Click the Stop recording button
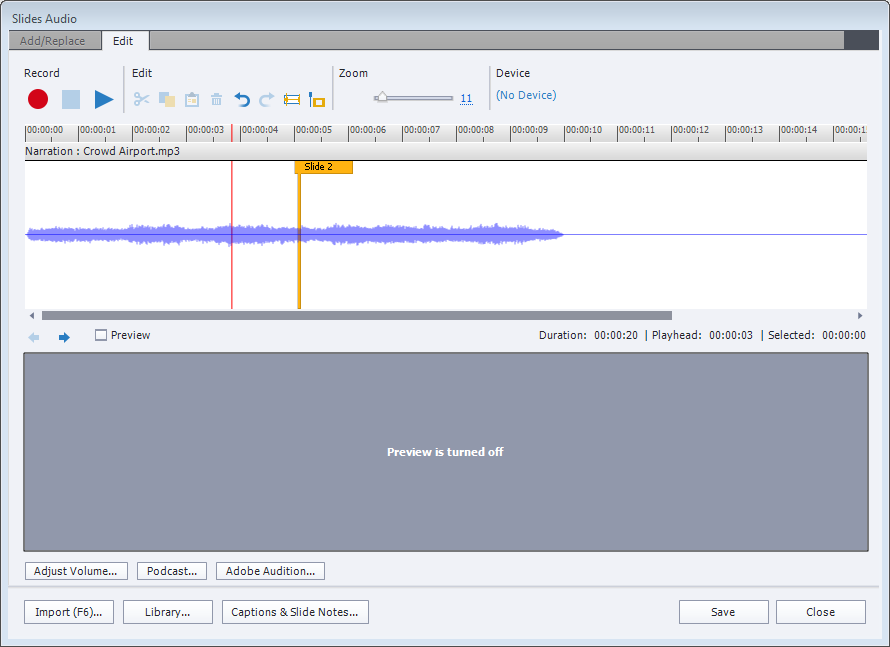This screenshot has height=647, width=890. pyautogui.click(x=70, y=99)
